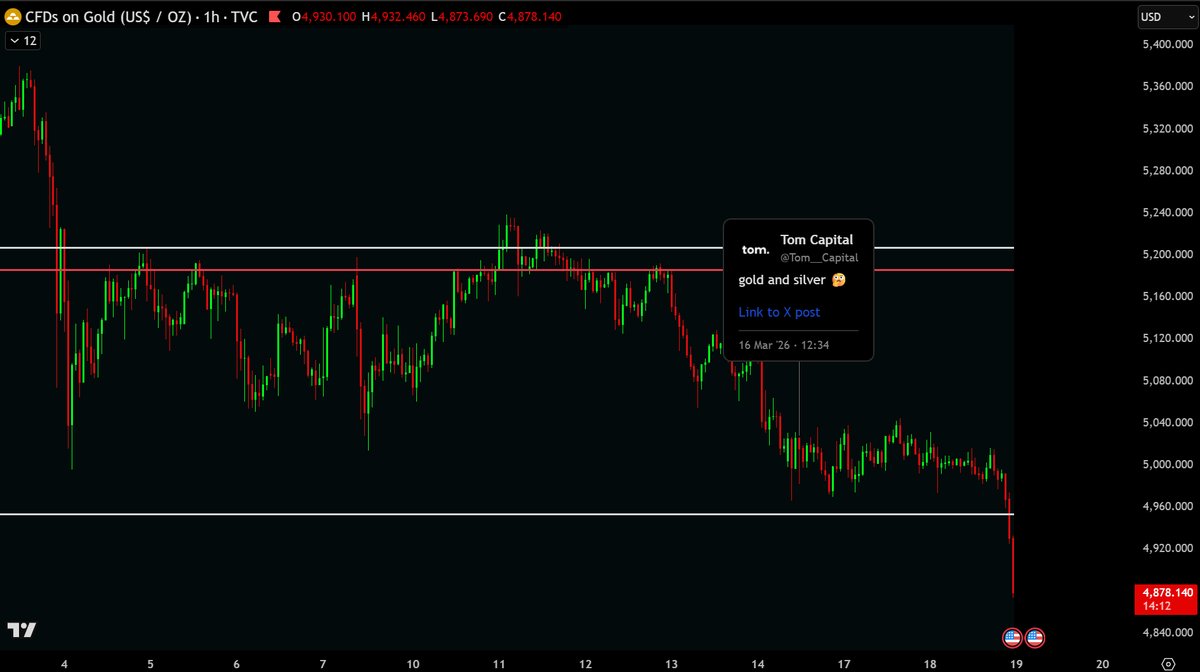Viewport: 1200px width, 672px height.
Task: Click the date label 5 on time axis
Action: [150, 663]
